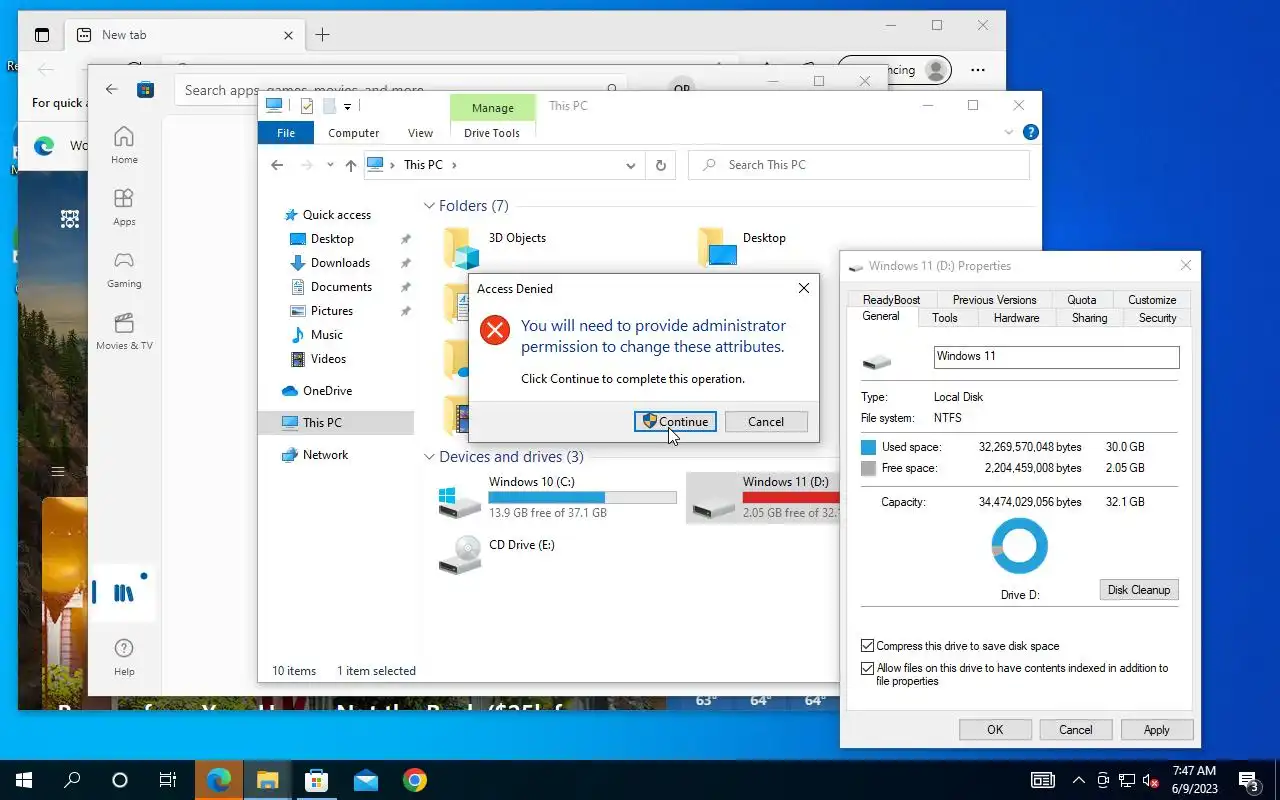Open Gaming in the Microsoft Store sidebar
This screenshot has width=1280, height=800.
click(124, 269)
